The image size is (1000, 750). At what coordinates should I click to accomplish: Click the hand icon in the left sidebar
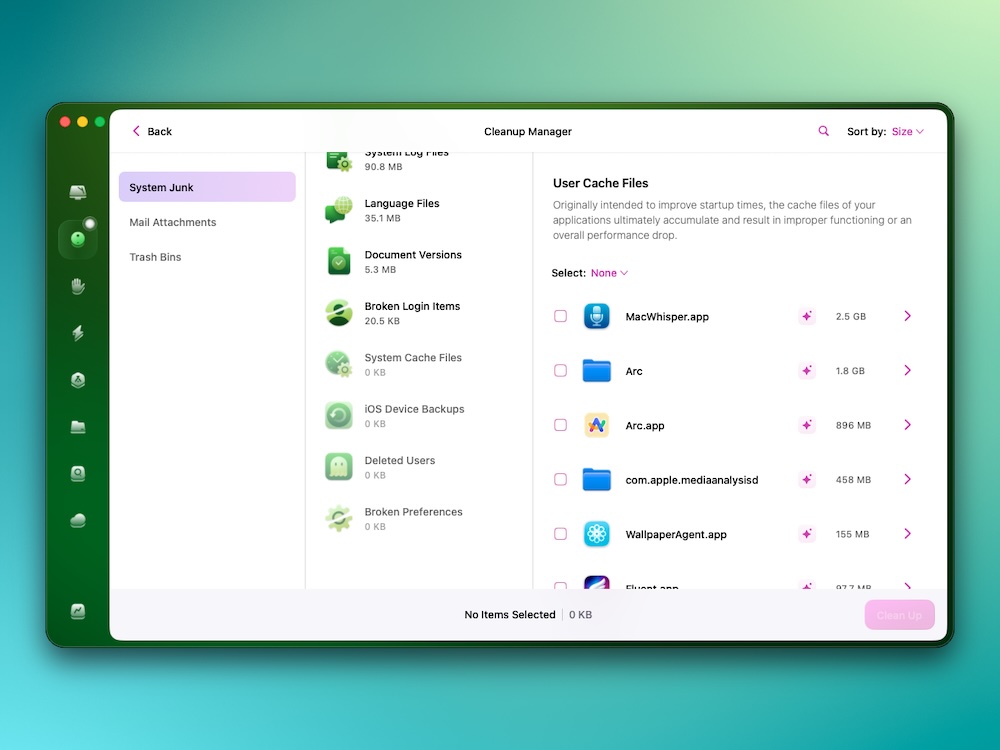[x=78, y=287]
